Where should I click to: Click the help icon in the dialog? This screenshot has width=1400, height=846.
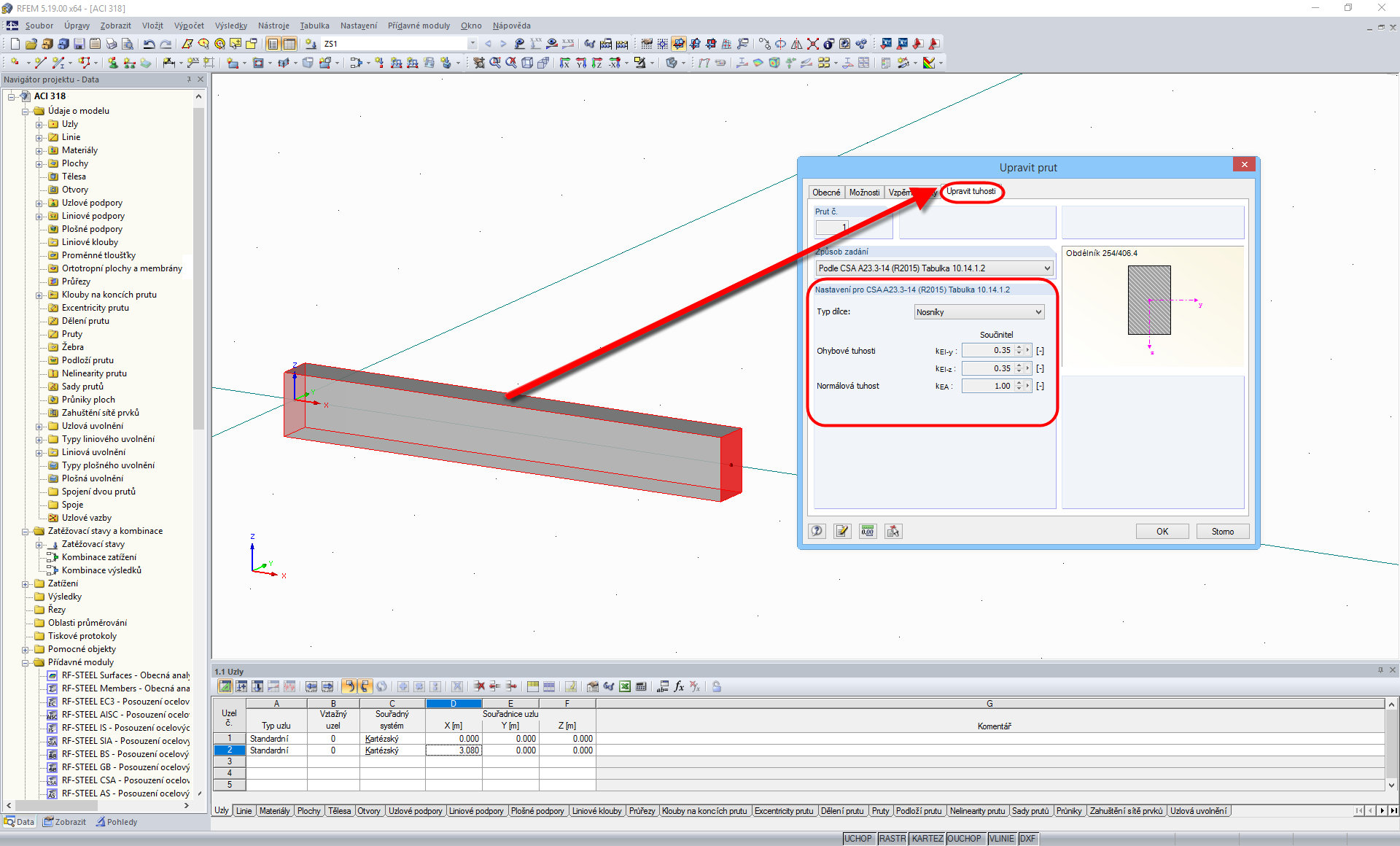pyautogui.click(x=817, y=531)
